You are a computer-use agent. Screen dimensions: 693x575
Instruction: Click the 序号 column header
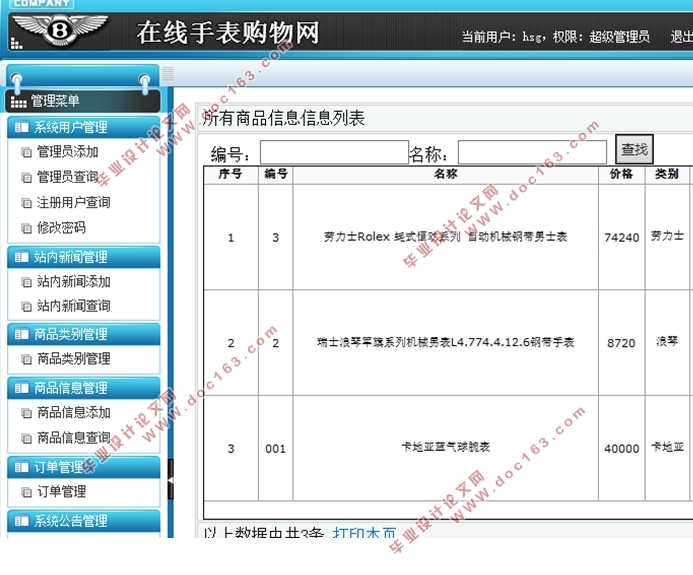231,174
